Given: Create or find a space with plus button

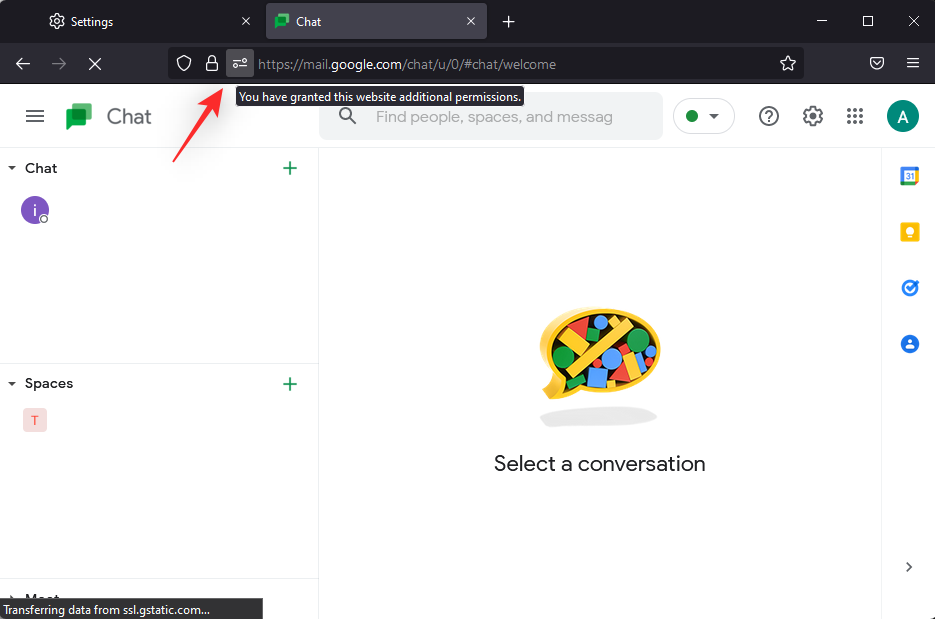Looking at the screenshot, I should 290,384.
